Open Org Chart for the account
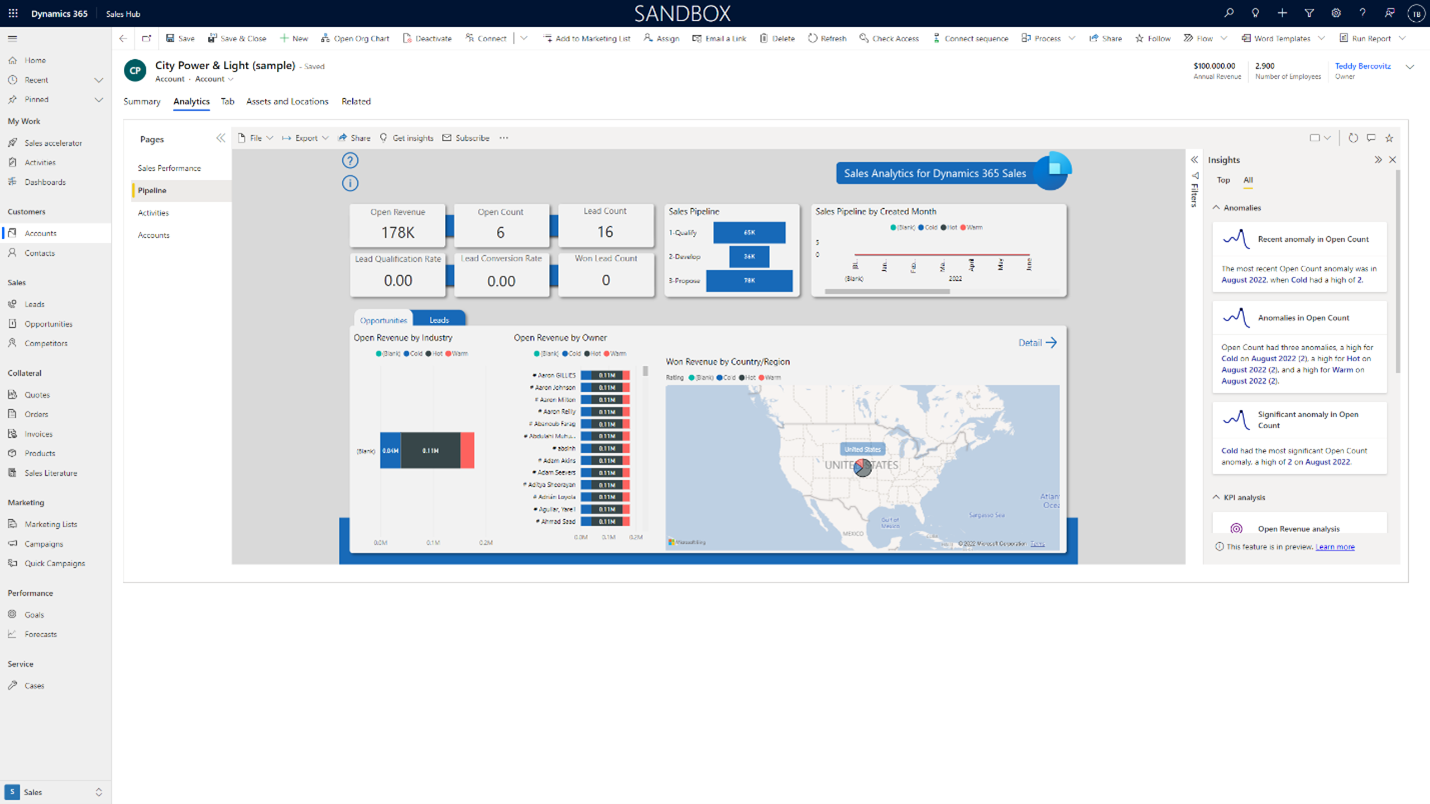Image resolution: width=1430 pixels, height=804 pixels. click(x=355, y=38)
